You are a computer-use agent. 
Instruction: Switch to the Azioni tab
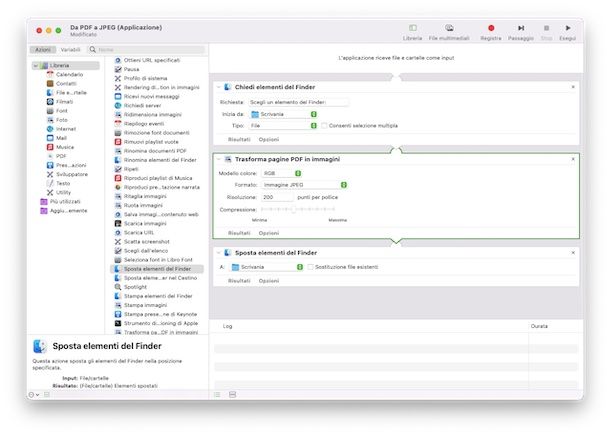tap(43, 50)
